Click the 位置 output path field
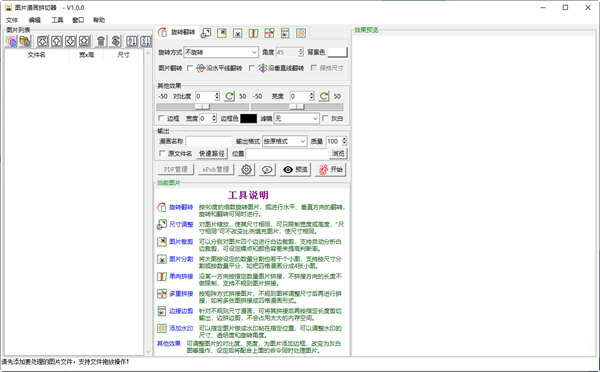 coord(287,153)
